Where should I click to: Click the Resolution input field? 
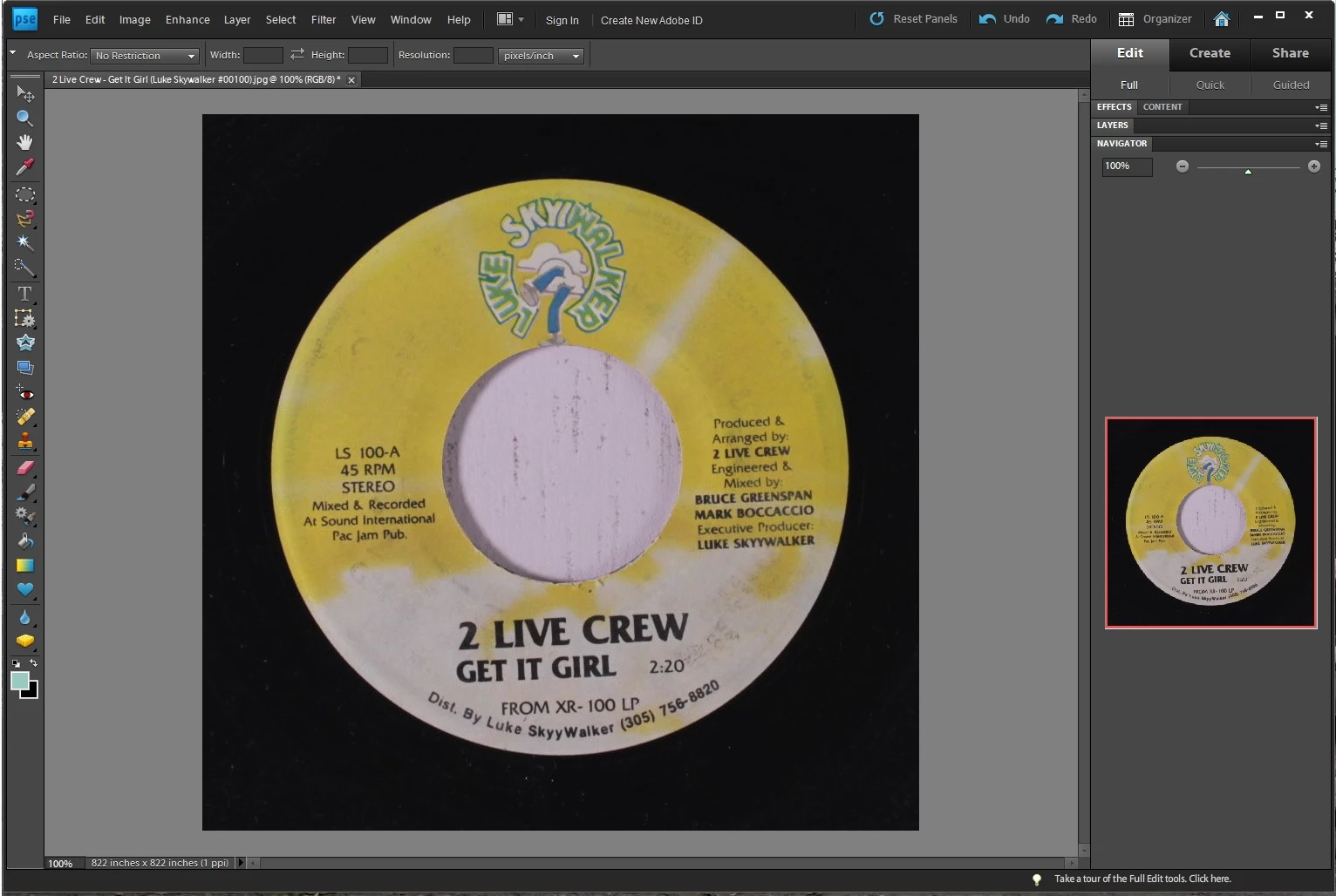click(x=474, y=55)
